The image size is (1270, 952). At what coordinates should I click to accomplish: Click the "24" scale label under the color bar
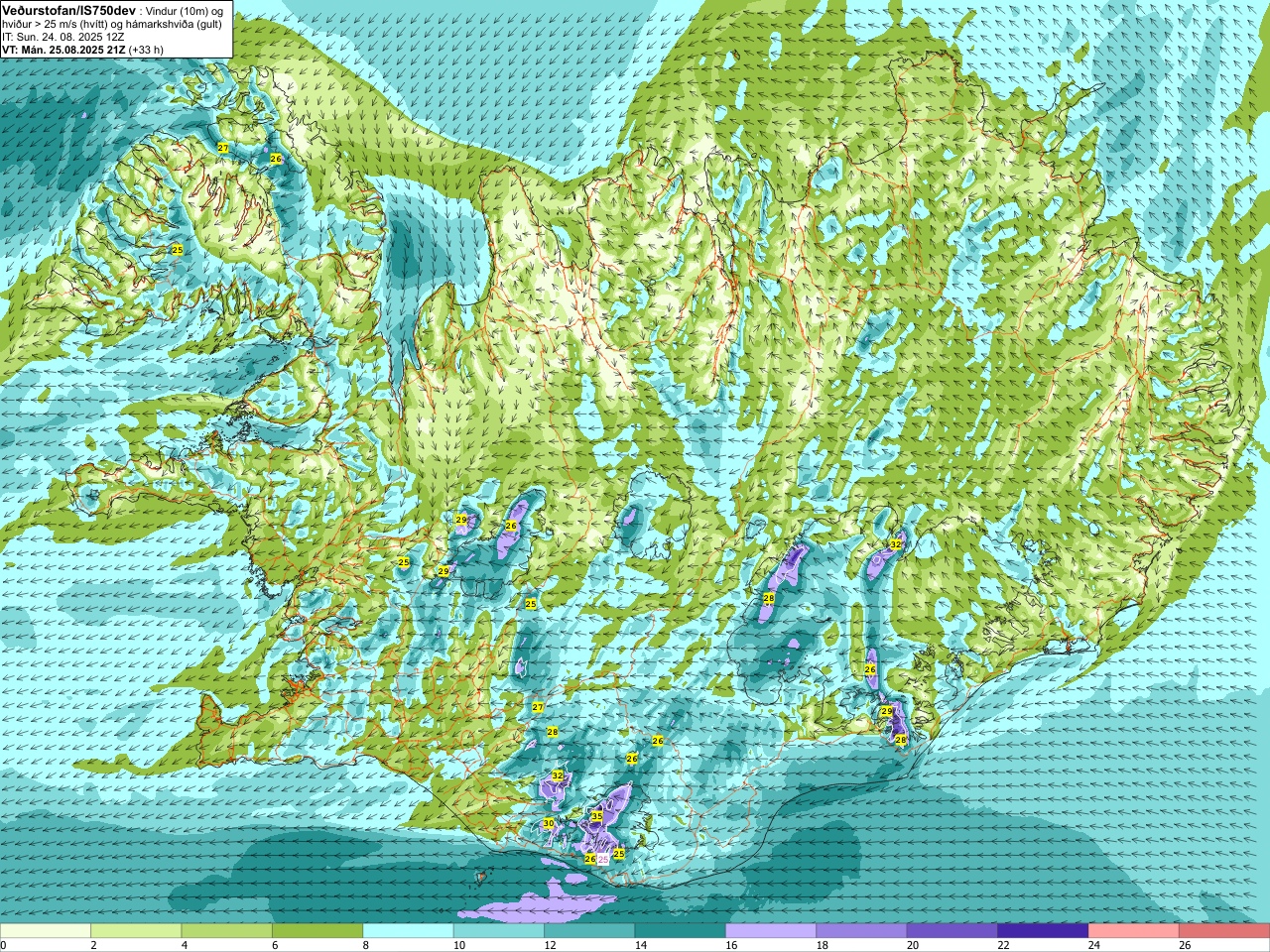1094,946
